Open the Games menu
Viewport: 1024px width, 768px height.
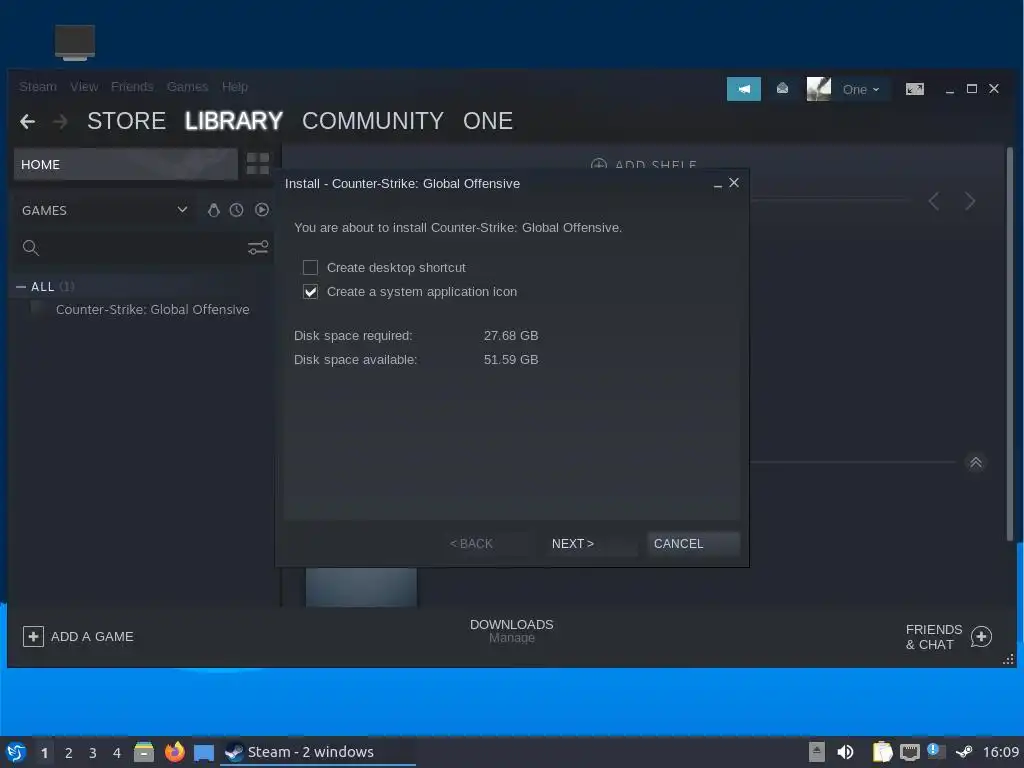[x=187, y=87]
